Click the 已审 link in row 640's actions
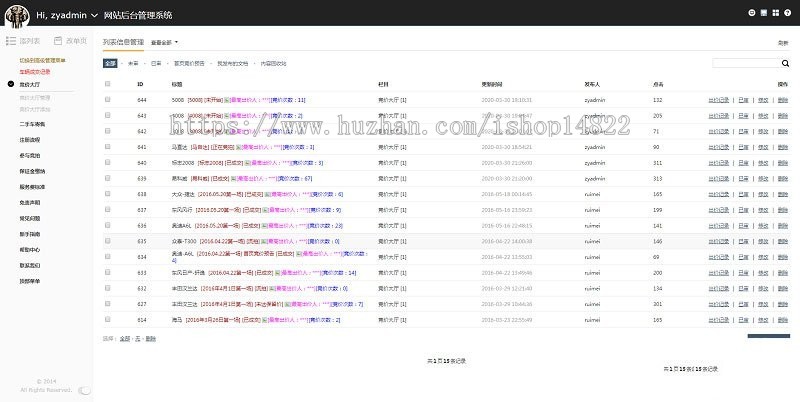 tap(743, 163)
